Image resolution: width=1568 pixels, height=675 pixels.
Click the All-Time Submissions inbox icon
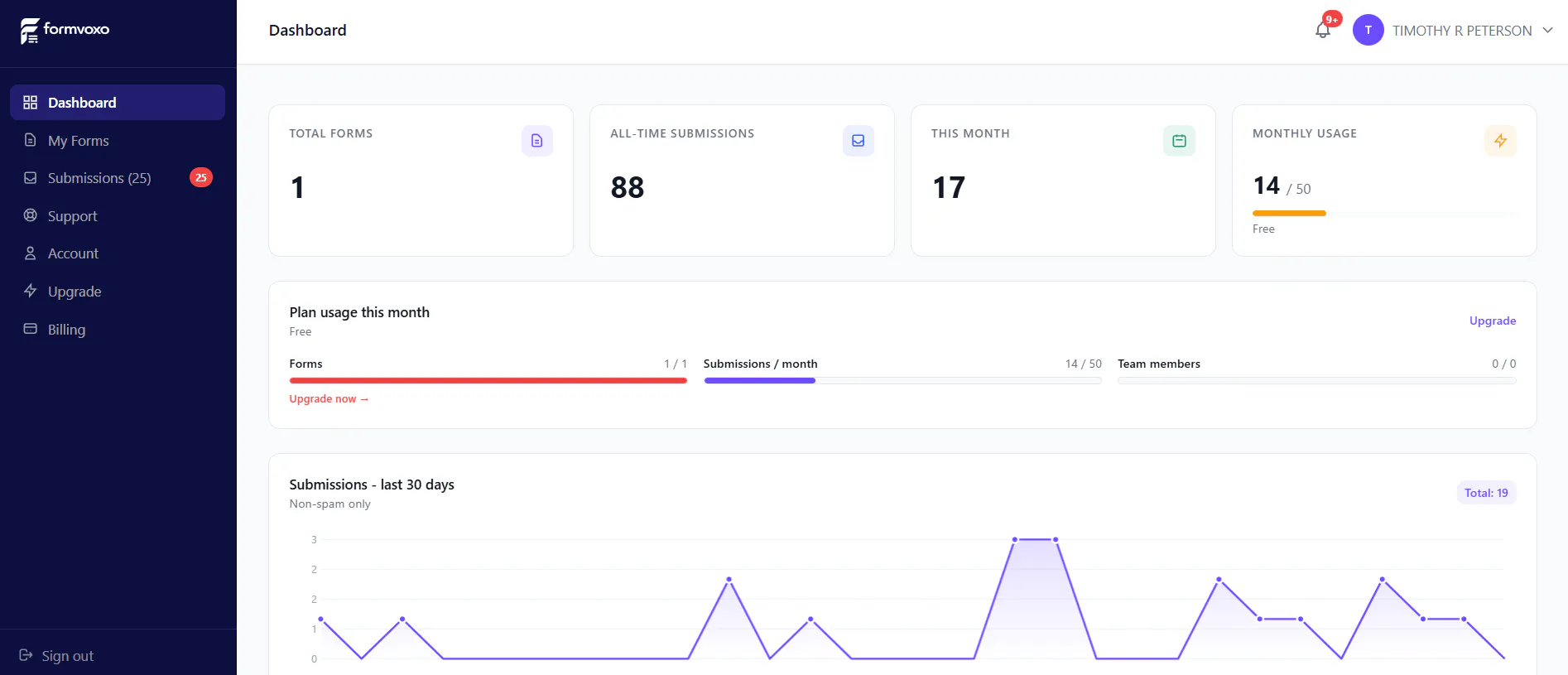pyautogui.click(x=859, y=141)
